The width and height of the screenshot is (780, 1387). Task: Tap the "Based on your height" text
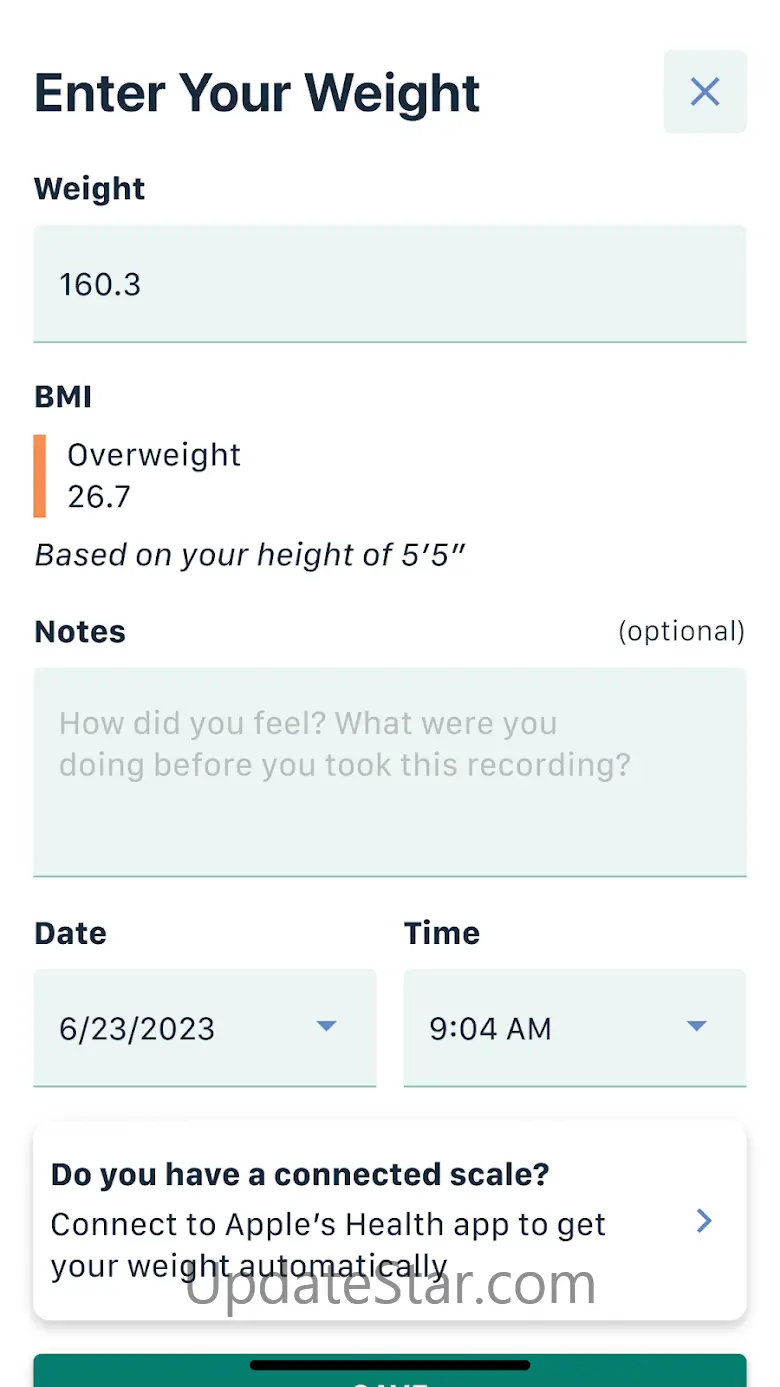[x=250, y=555]
